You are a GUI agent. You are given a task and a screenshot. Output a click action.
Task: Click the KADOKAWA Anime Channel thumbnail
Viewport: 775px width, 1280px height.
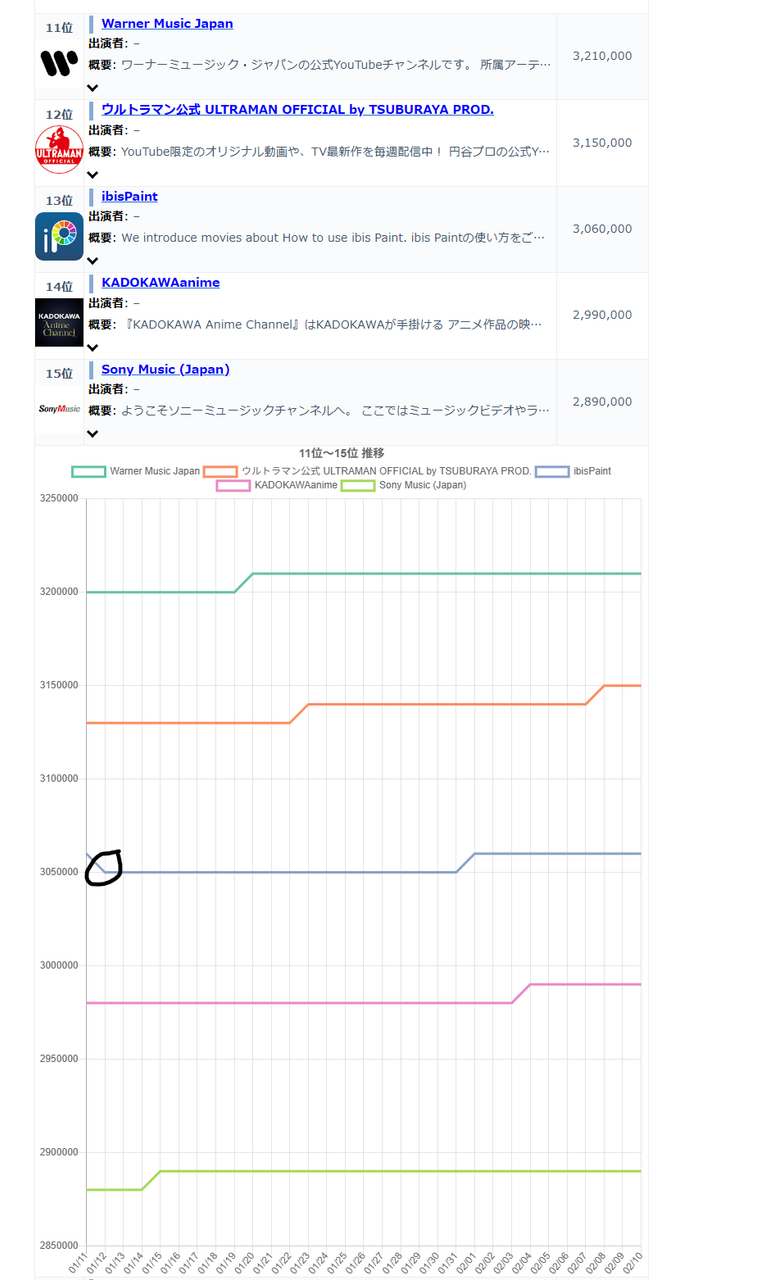(x=59, y=322)
